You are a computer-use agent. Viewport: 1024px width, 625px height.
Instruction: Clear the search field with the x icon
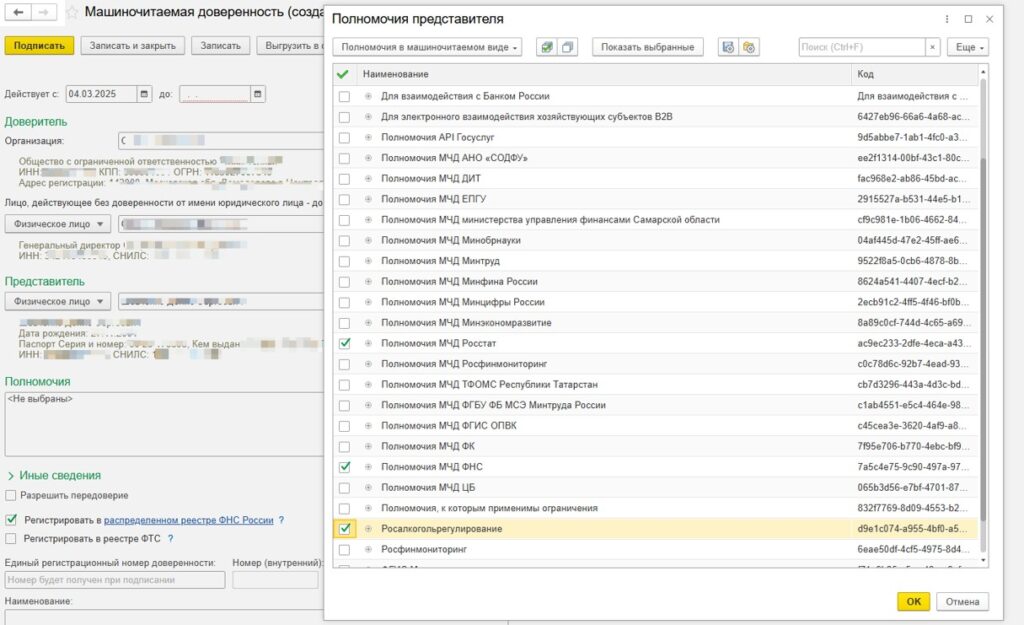[933, 47]
